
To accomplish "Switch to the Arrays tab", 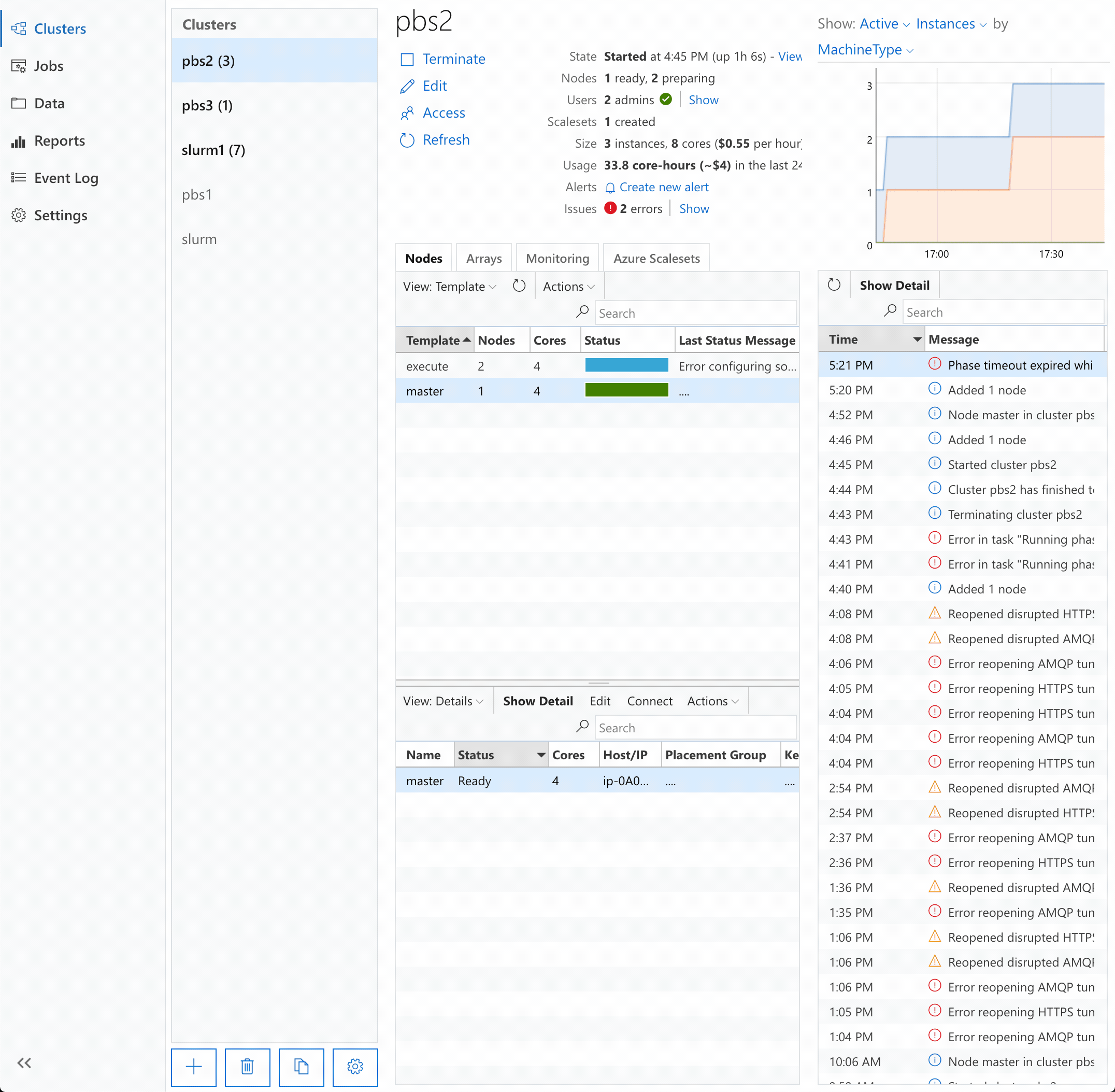I will (x=484, y=258).
